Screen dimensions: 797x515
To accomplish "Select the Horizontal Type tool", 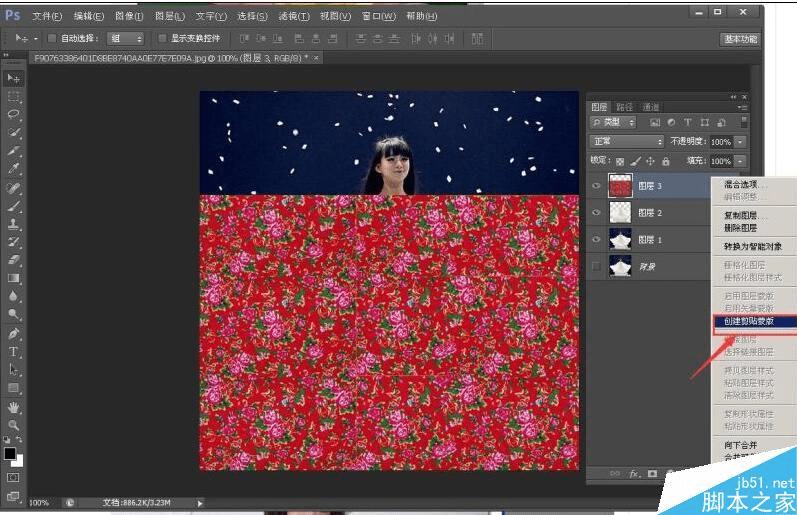I will (14, 352).
